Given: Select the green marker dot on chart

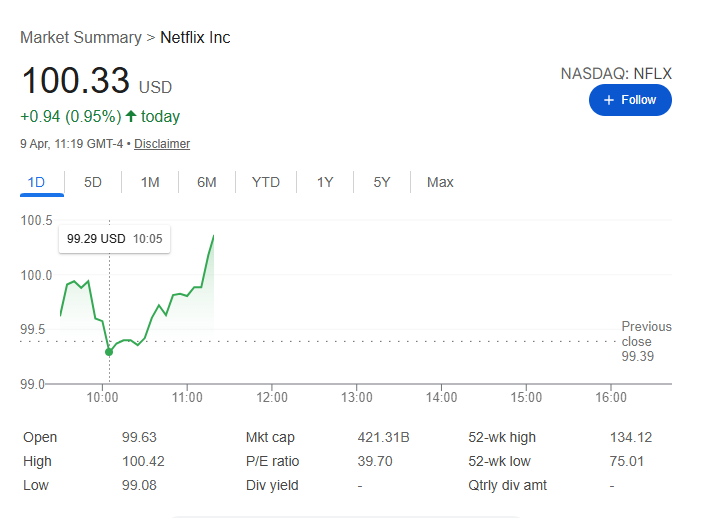Looking at the screenshot, I should tap(109, 352).
